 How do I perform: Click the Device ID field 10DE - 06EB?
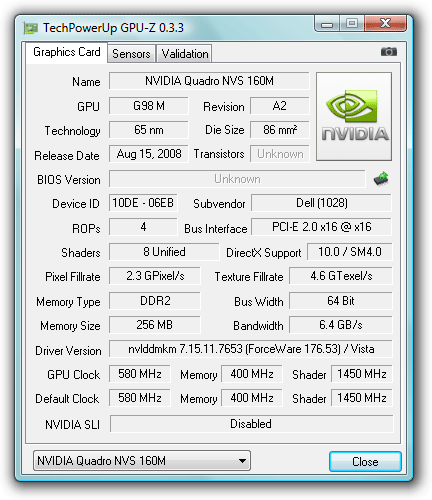(x=143, y=203)
